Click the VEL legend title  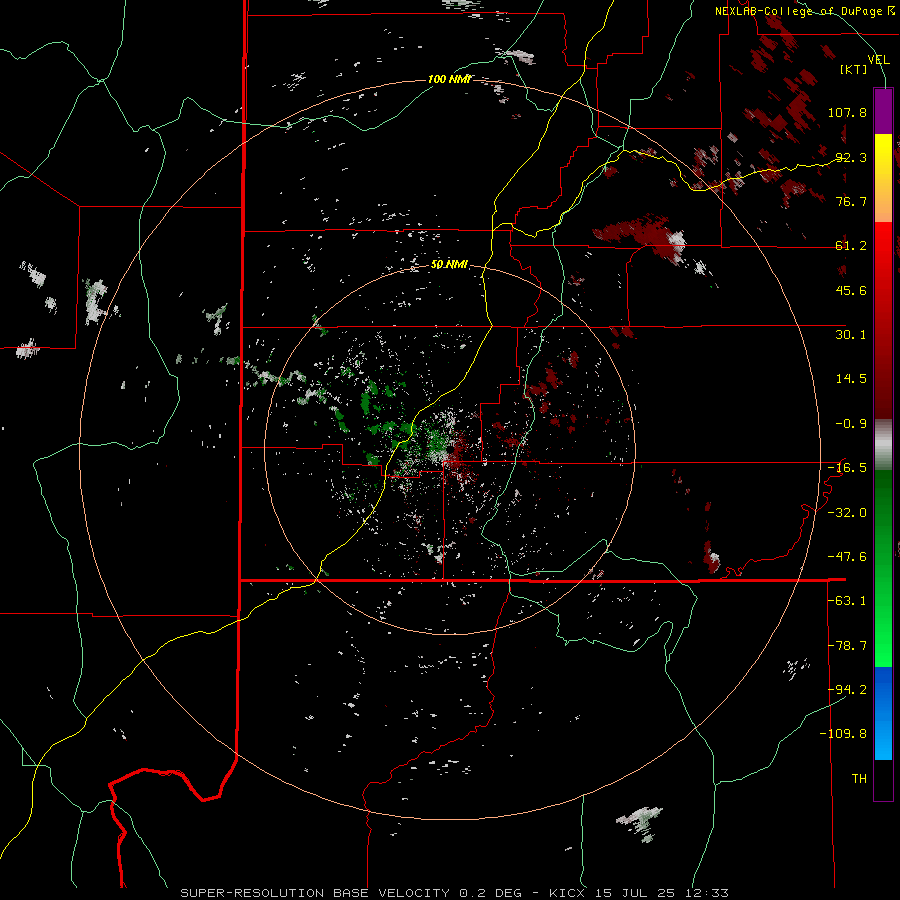coord(878,60)
